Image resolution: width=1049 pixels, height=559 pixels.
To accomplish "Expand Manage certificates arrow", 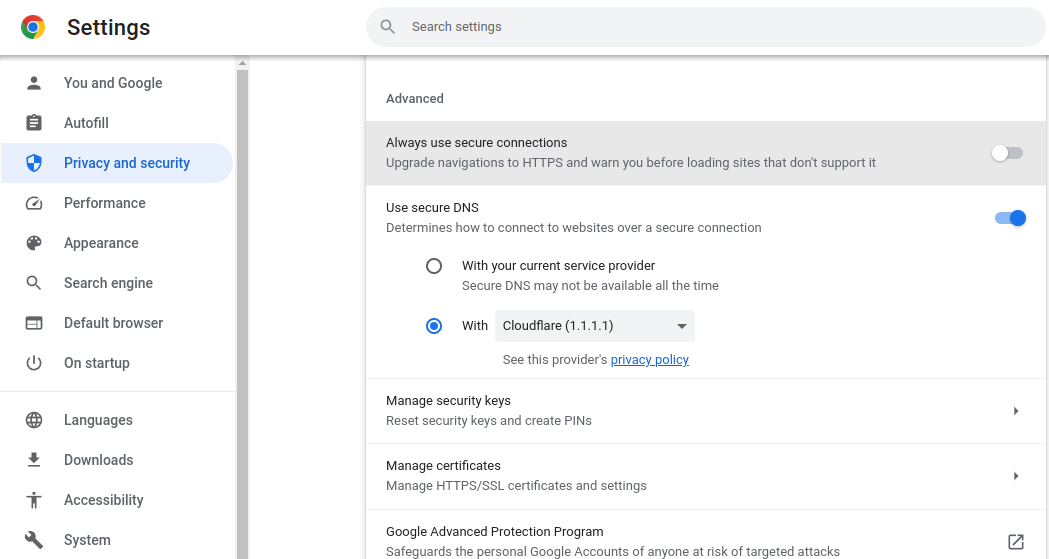I will (1016, 476).
